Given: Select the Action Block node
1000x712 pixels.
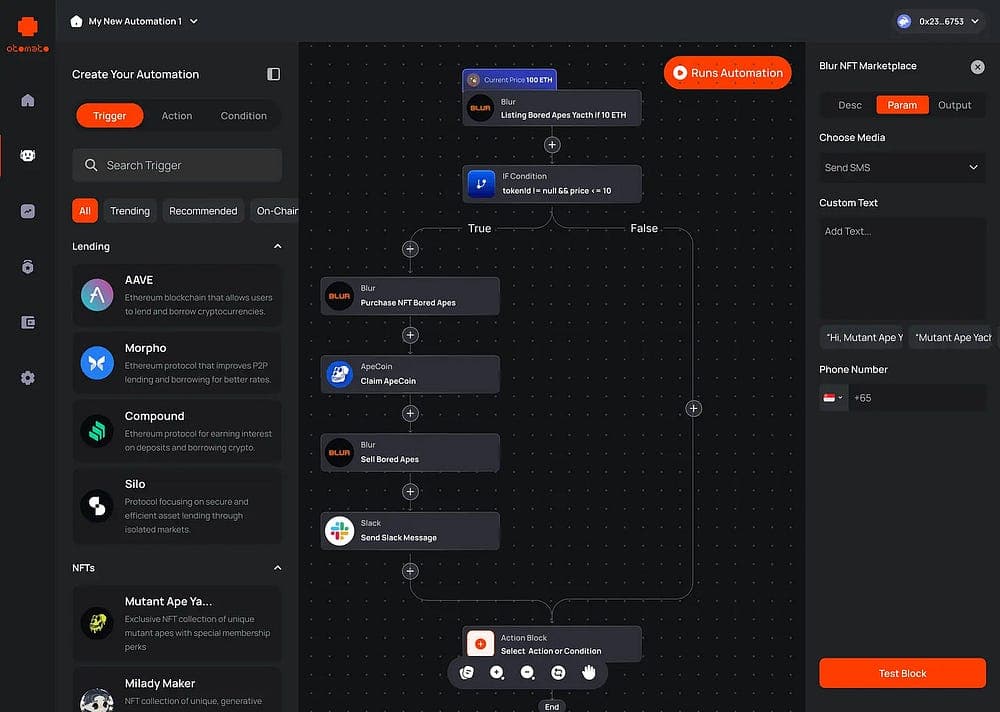Looking at the screenshot, I should 552,644.
